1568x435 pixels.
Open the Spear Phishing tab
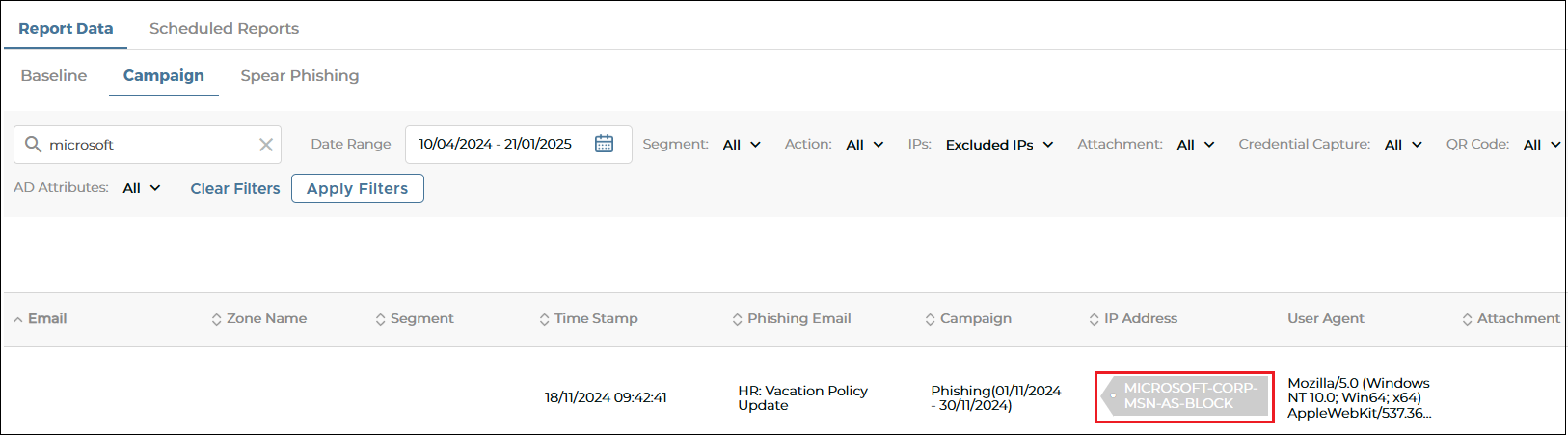(x=300, y=75)
